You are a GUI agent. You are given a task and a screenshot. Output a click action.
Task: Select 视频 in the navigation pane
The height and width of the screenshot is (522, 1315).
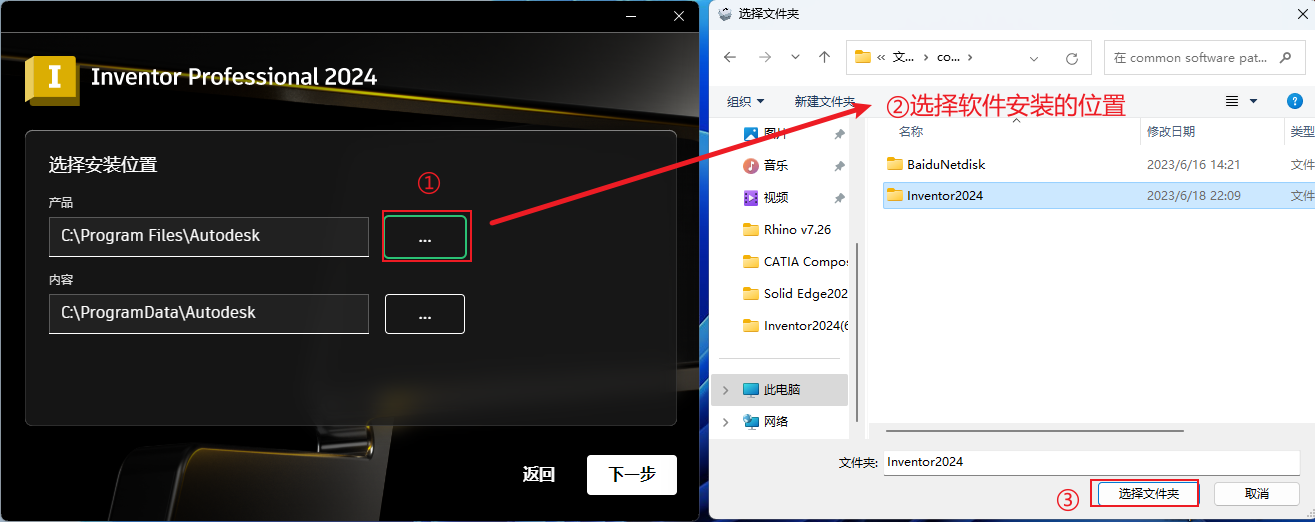point(776,197)
